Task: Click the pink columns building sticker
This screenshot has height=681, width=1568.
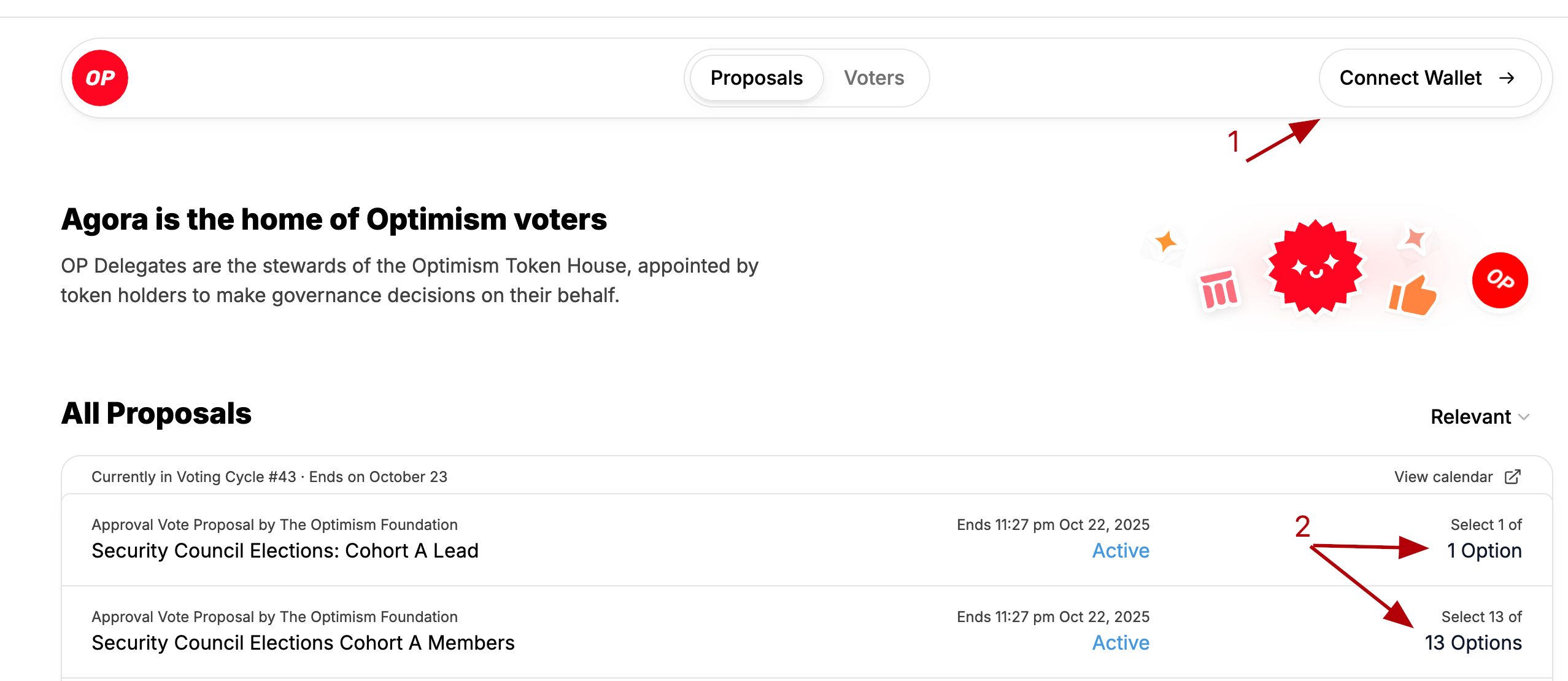Action: click(1219, 290)
